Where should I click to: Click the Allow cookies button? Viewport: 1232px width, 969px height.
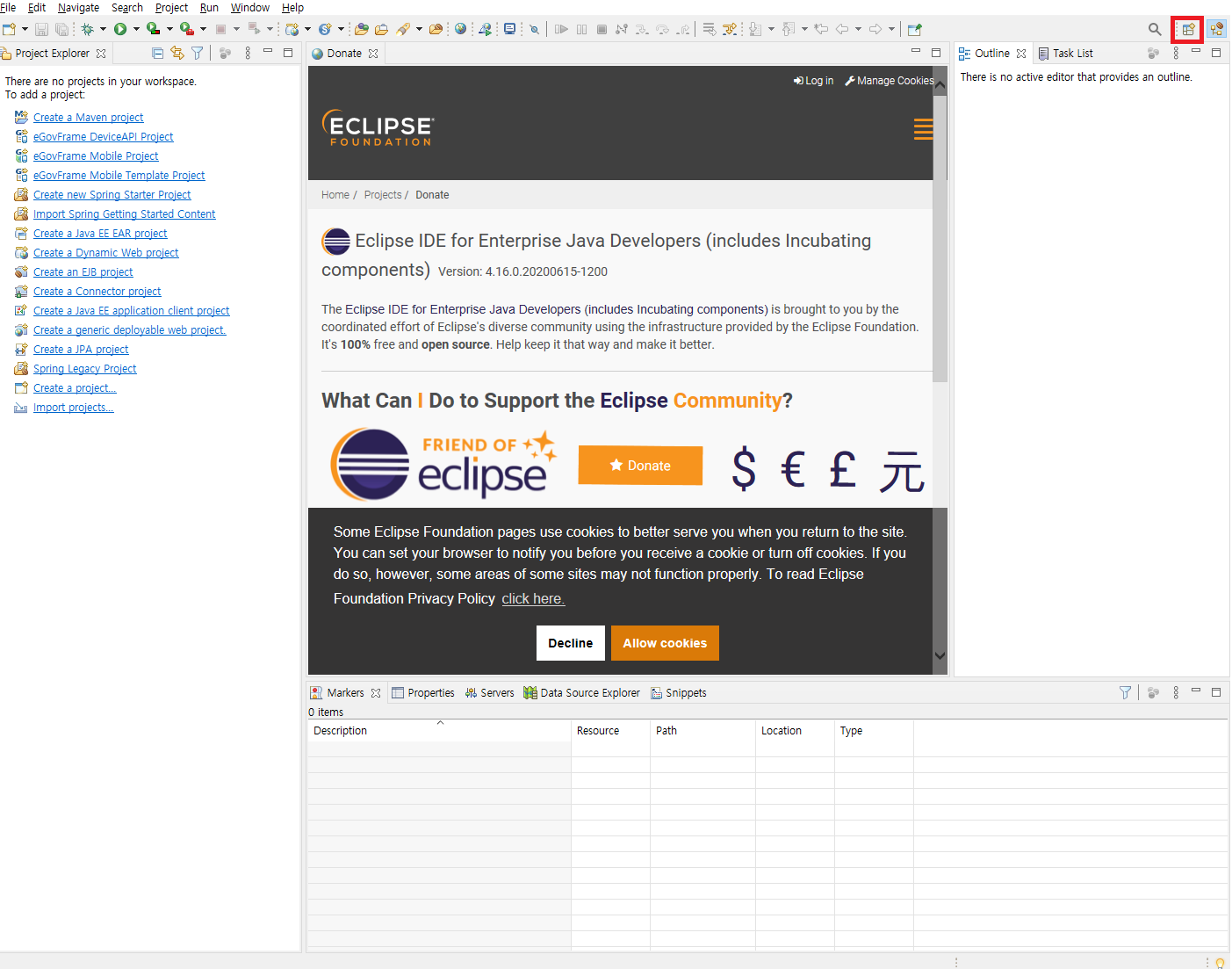665,643
